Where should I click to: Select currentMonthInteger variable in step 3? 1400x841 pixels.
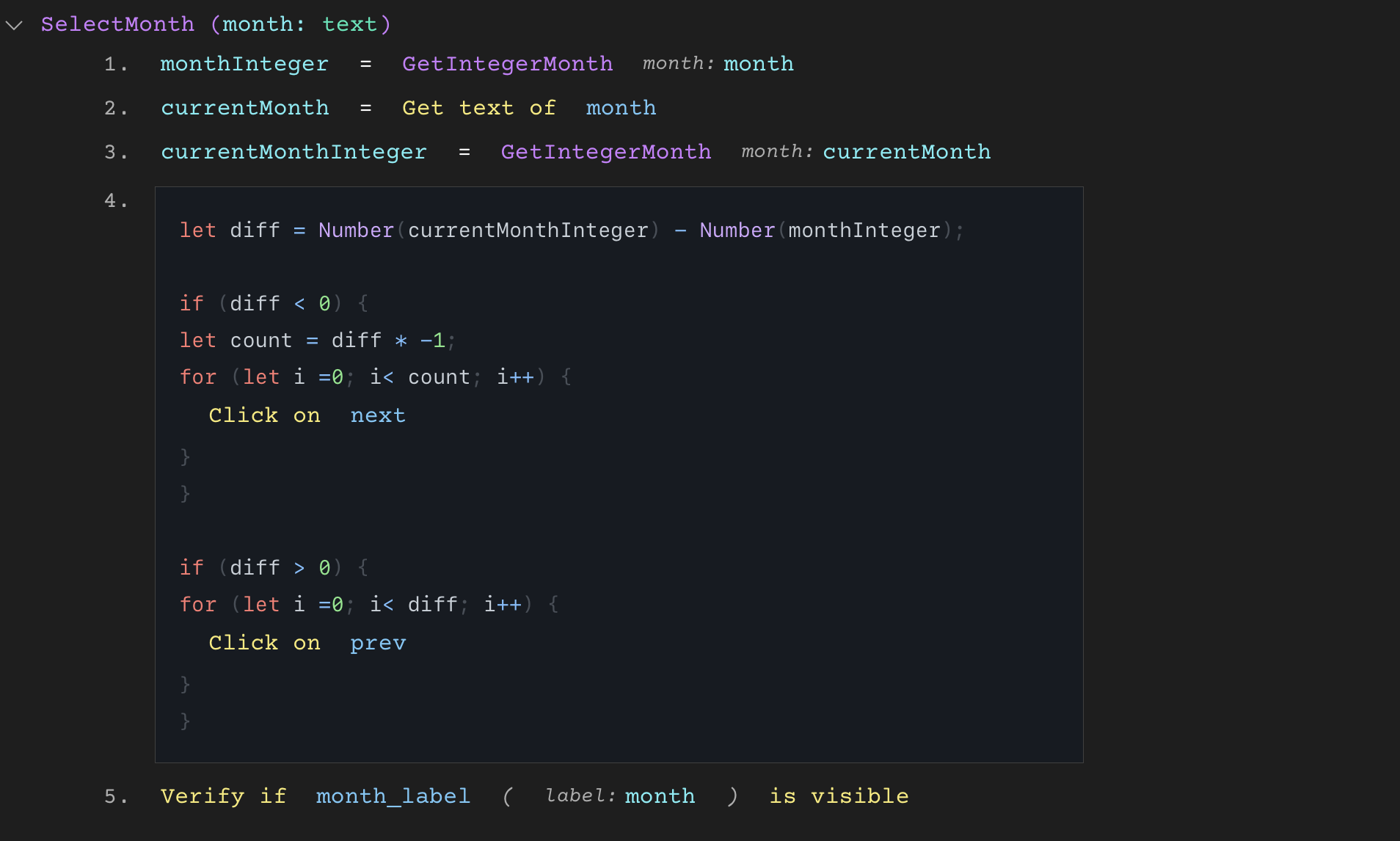pos(294,153)
